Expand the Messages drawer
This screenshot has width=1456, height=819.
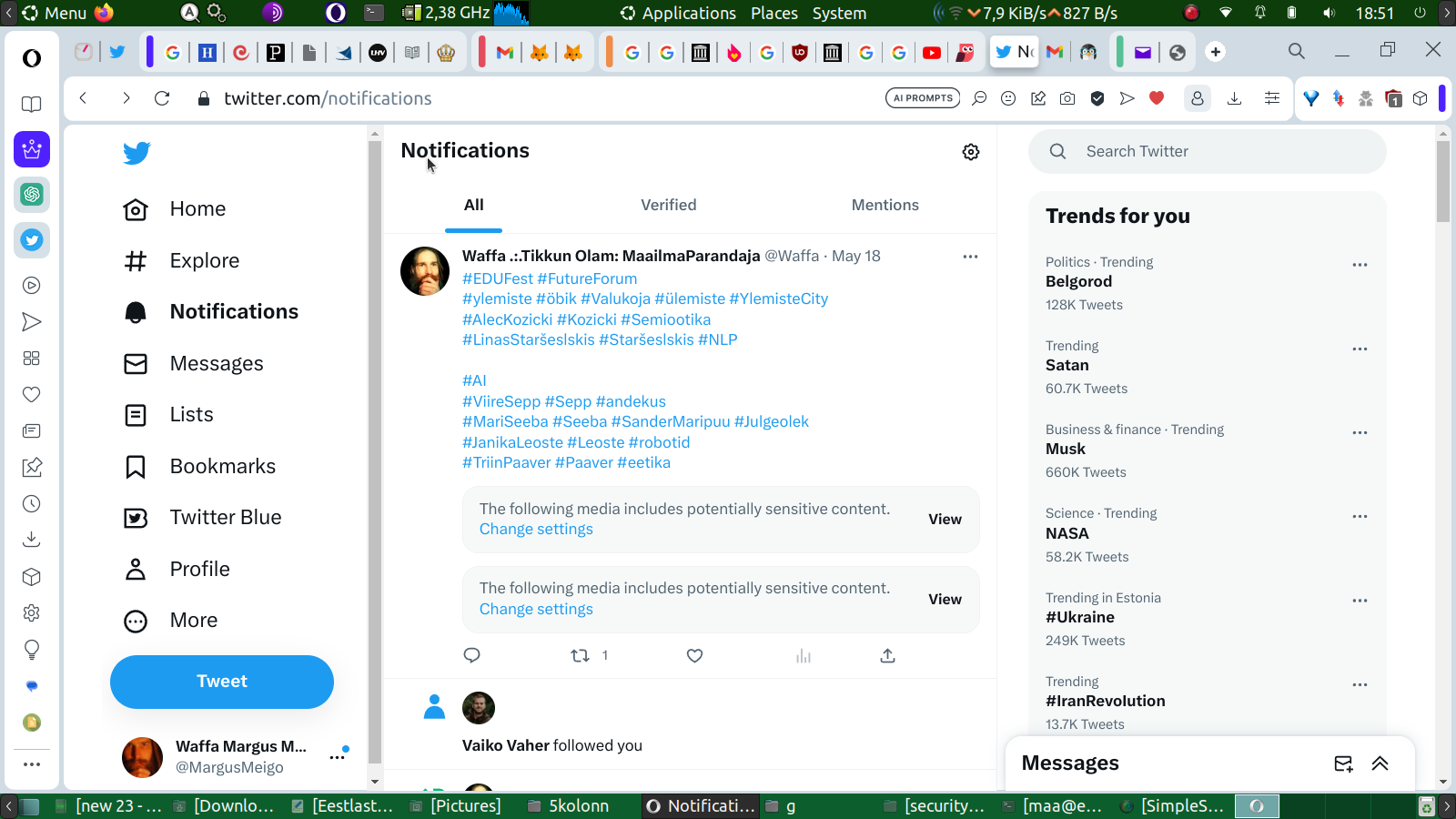1380,763
